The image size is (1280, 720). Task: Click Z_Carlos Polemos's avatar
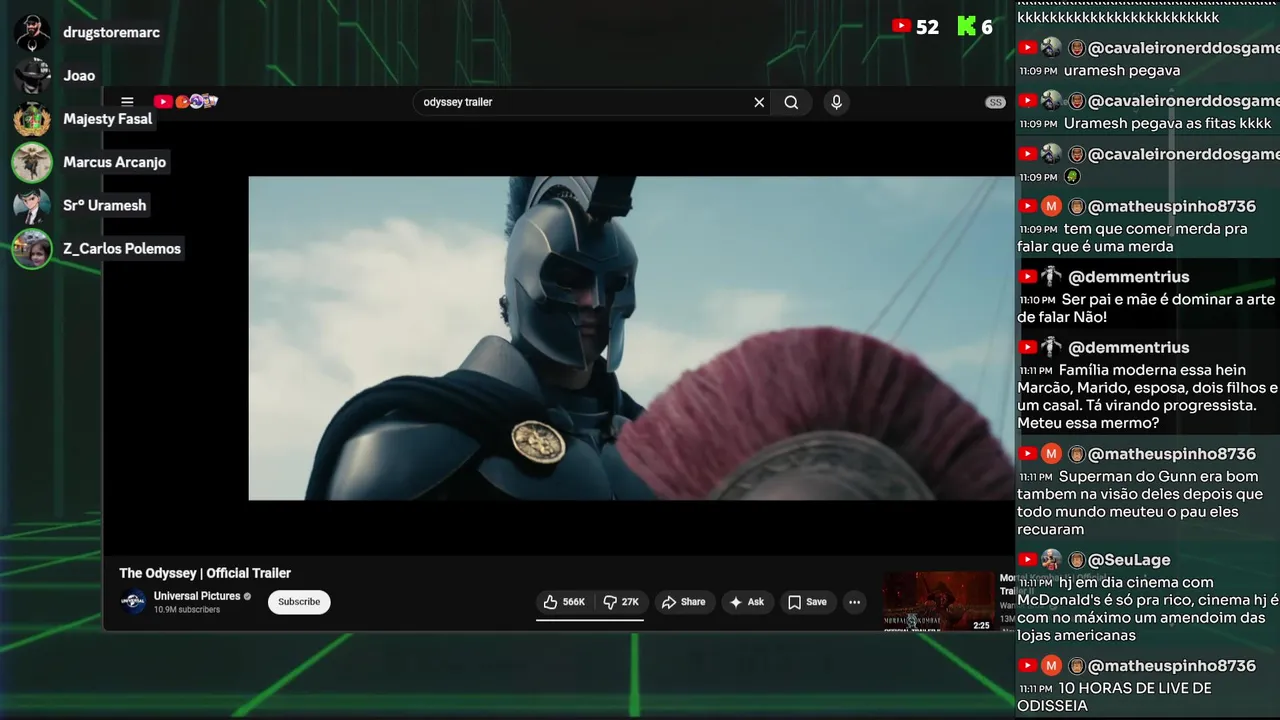click(x=32, y=249)
